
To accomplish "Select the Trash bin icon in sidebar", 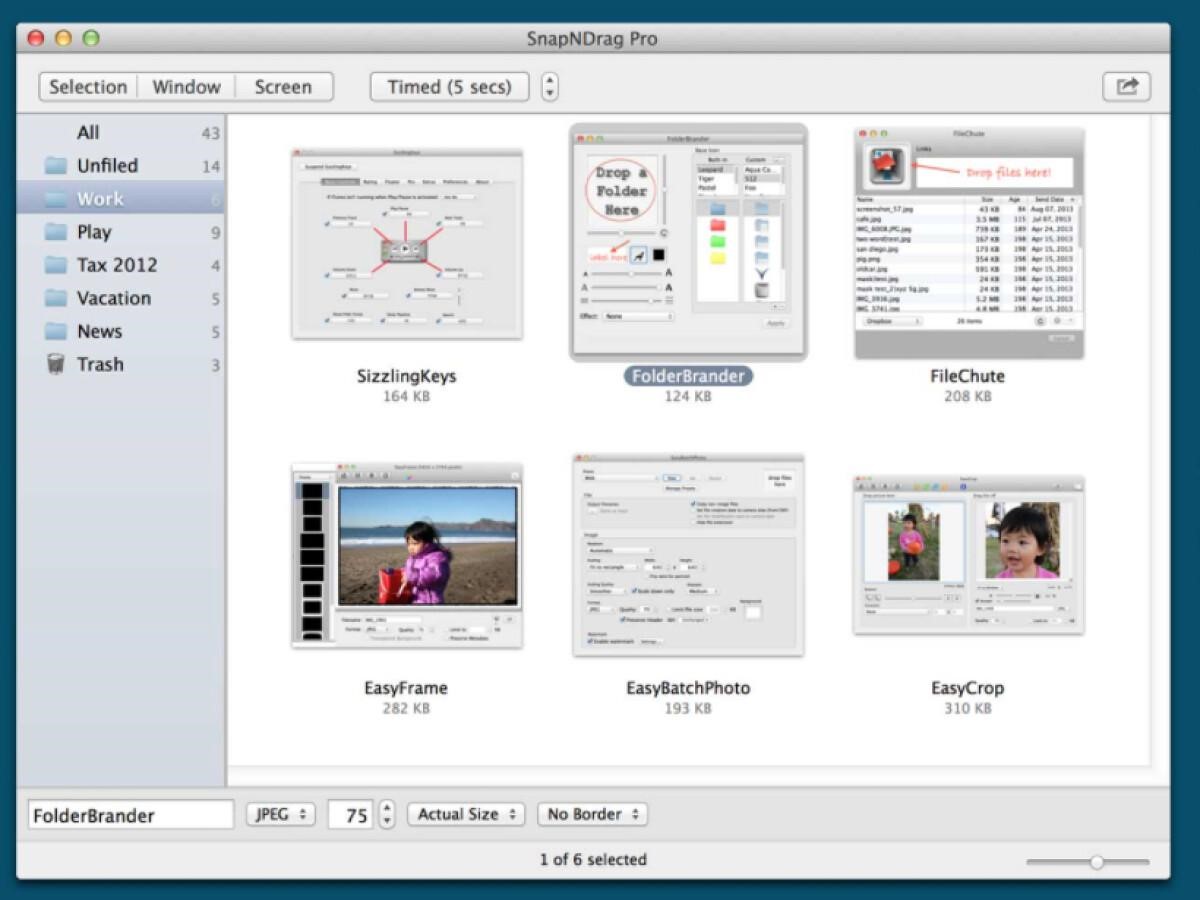I will tap(56, 364).
